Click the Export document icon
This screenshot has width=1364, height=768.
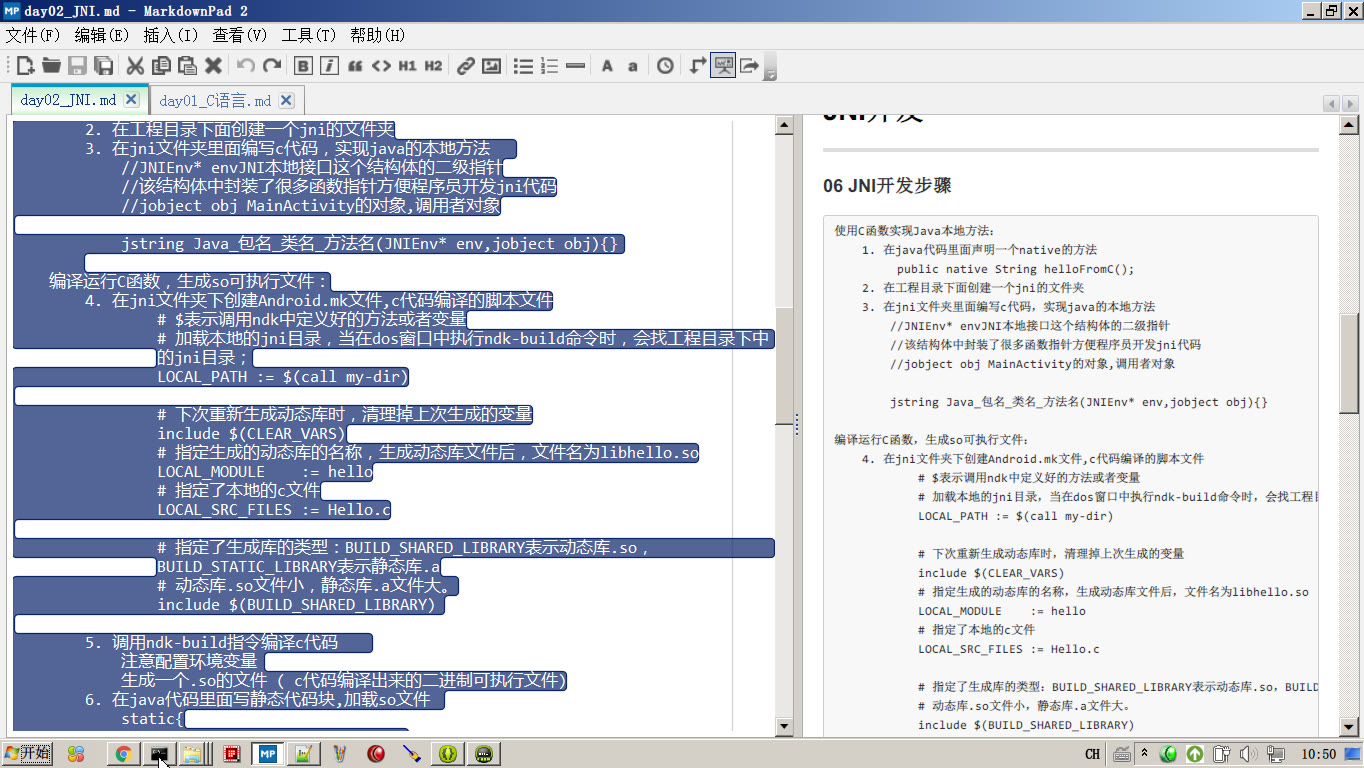749,66
